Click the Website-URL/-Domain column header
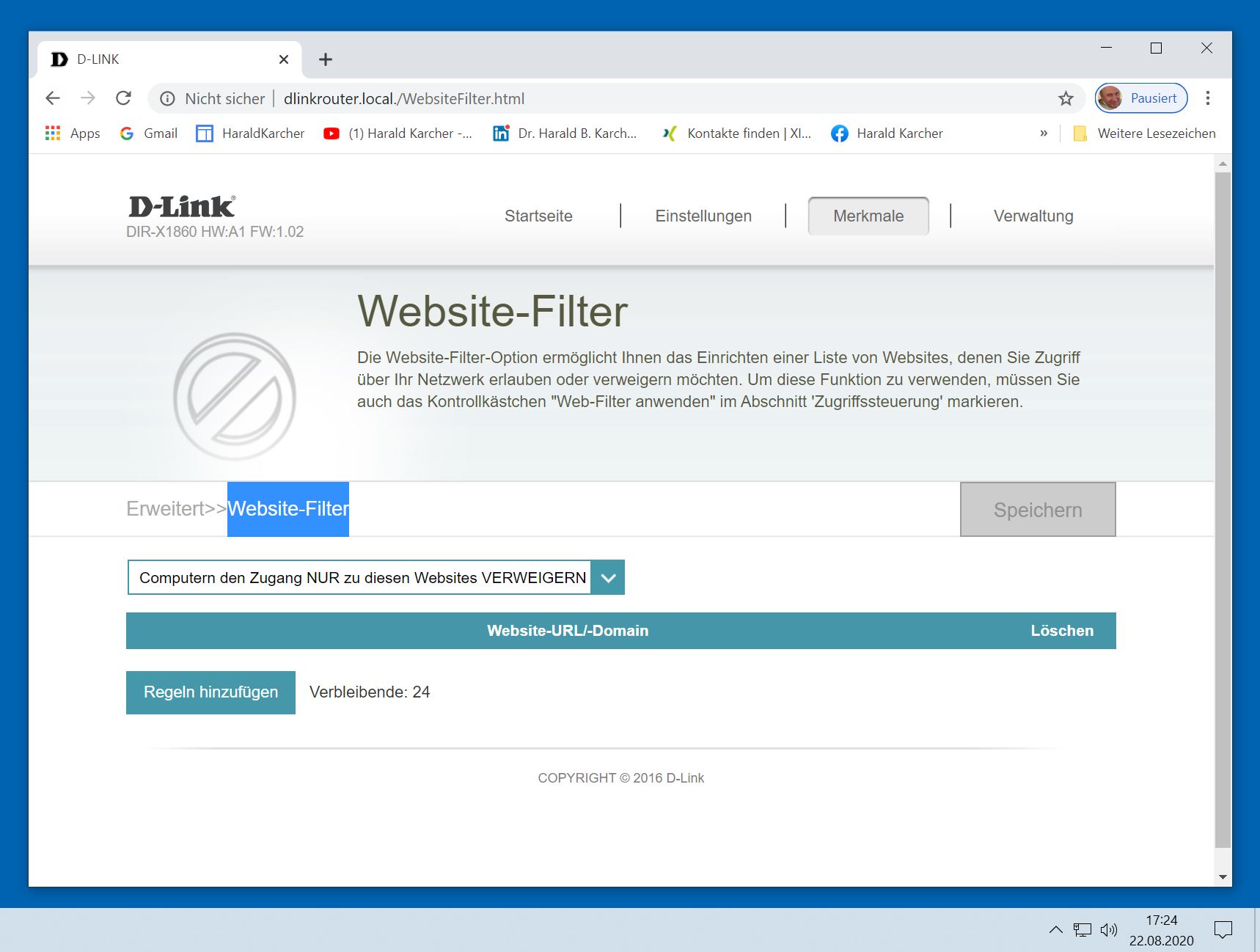This screenshot has width=1260, height=952. click(568, 631)
